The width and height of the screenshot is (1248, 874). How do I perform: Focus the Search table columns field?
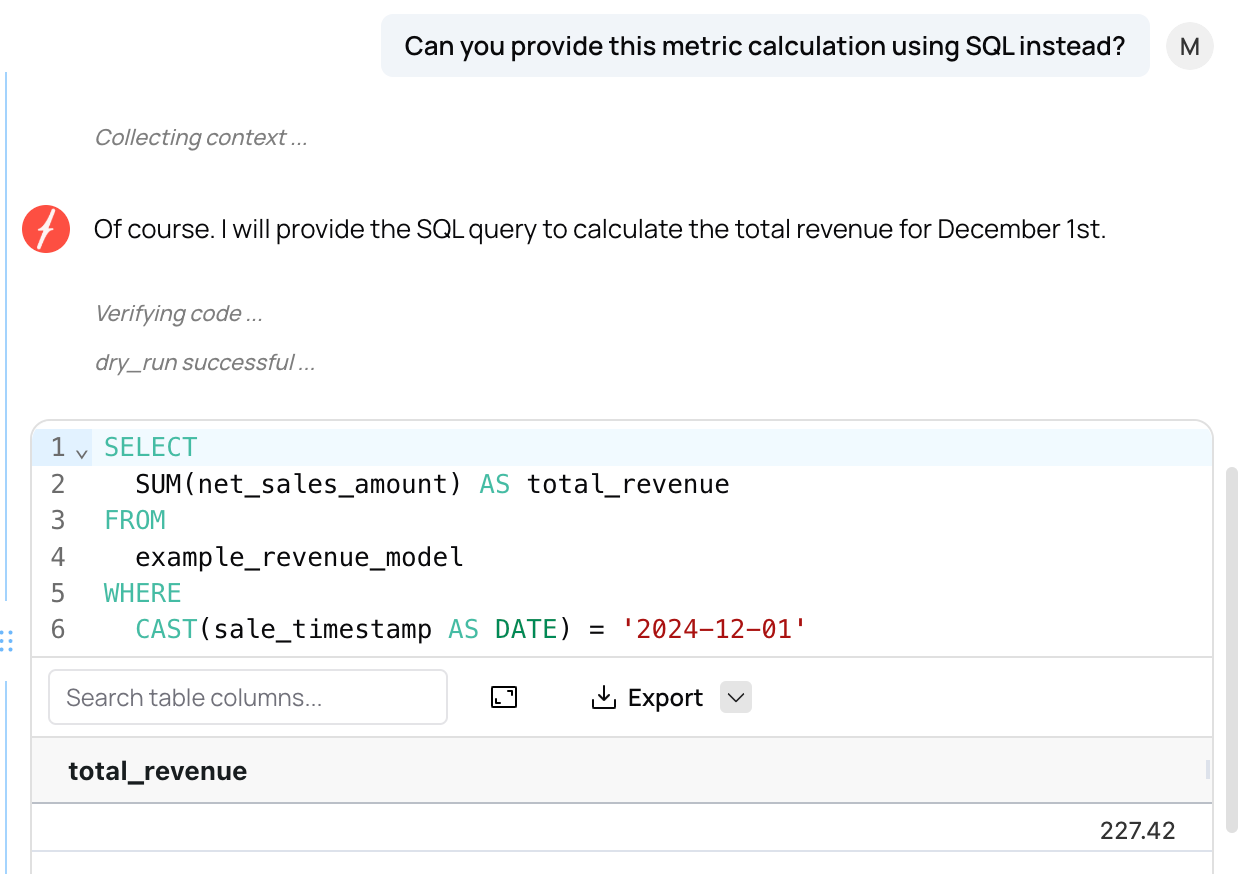(x=247, y=698)
